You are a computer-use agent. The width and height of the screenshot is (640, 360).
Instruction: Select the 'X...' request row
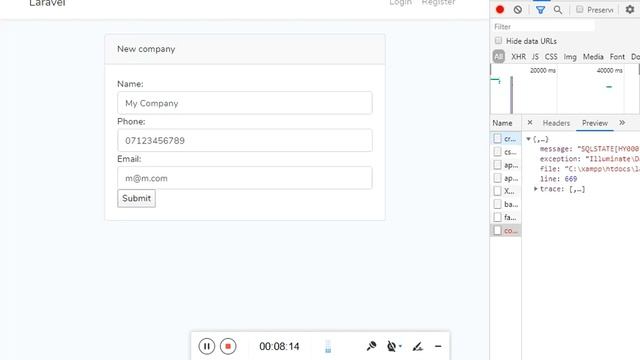pos(505,191)
